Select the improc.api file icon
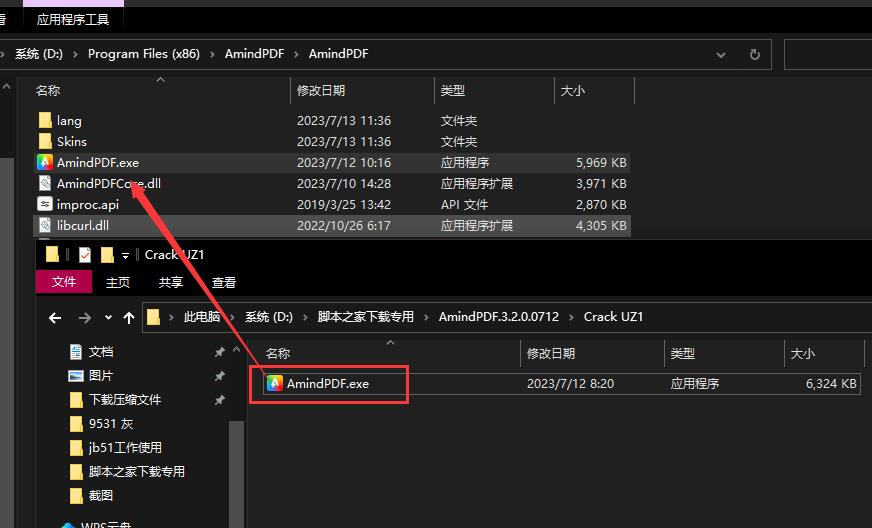The height and width of the screenshot is (528, 872). [x=45, y=204]
